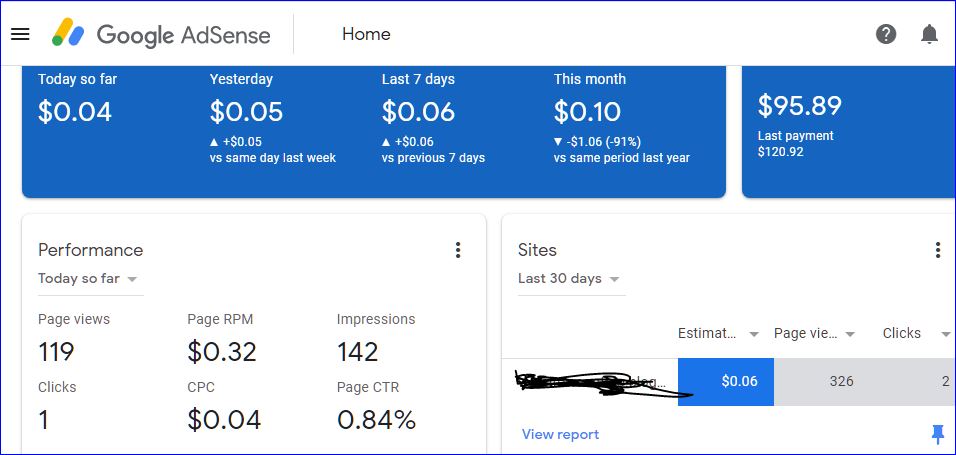Image resolution: width=956 pixels, height=455 pixels.
Task: Open the View report link
Action: click(x=560, y=434)
